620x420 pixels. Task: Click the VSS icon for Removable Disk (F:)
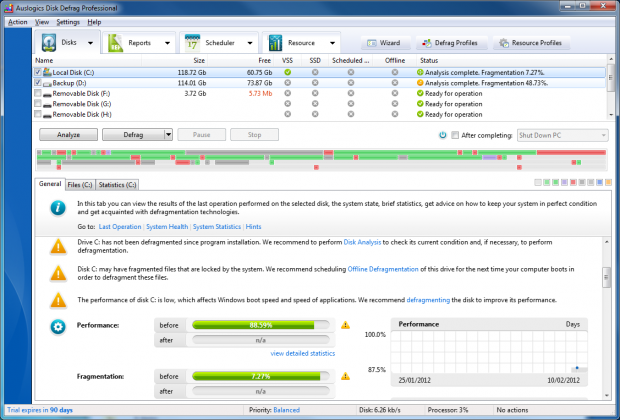(x=287, y=93)
